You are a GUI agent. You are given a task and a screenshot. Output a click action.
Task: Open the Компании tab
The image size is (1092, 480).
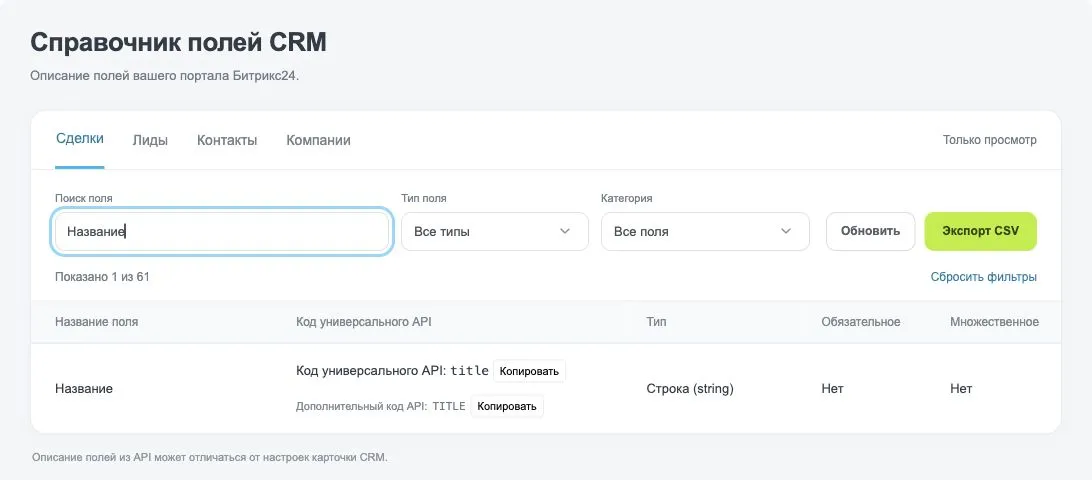[x=318, y=140]
